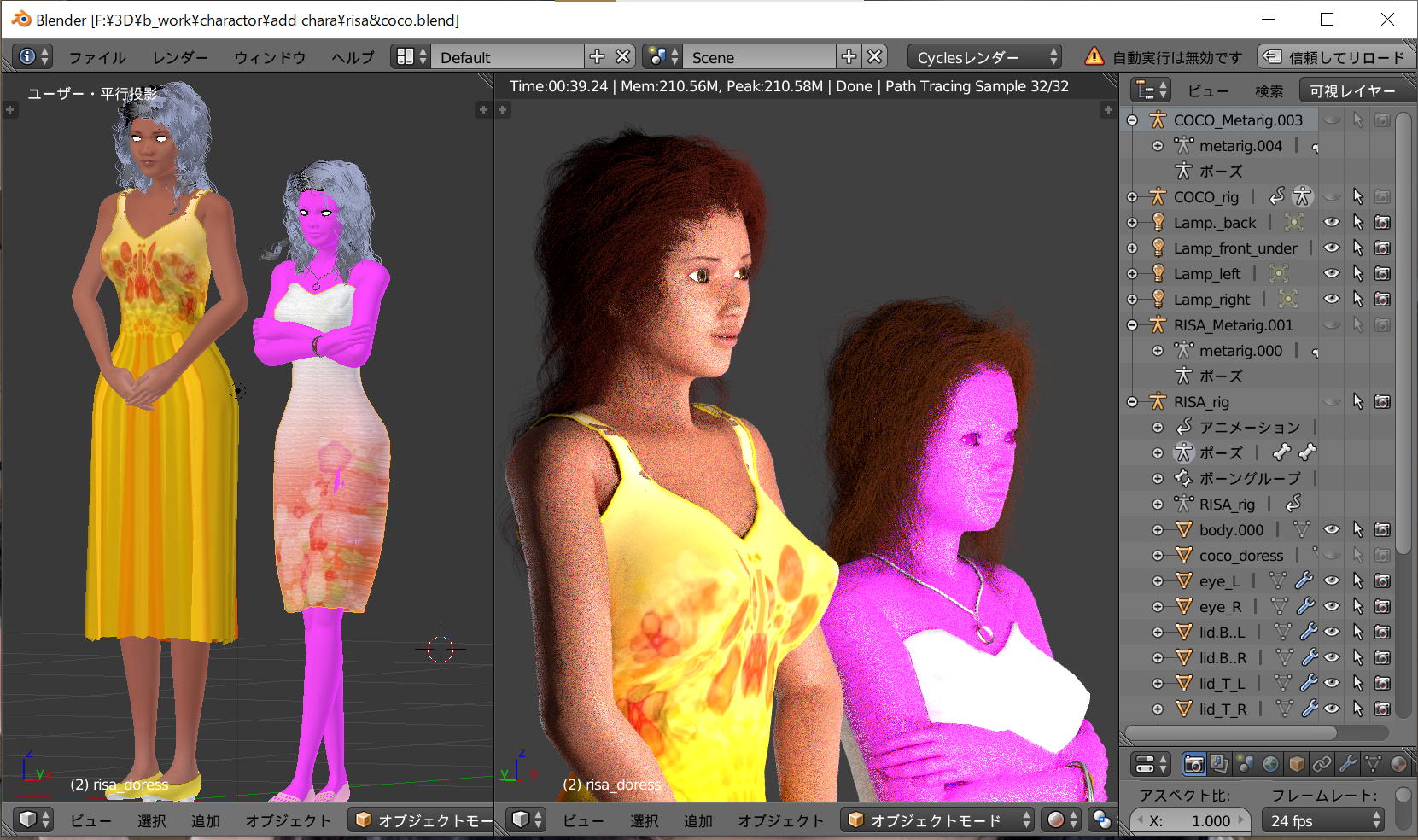Open the Constraints chain-link properties tab
This screenshot has width=1418, height=840.
1322,763
